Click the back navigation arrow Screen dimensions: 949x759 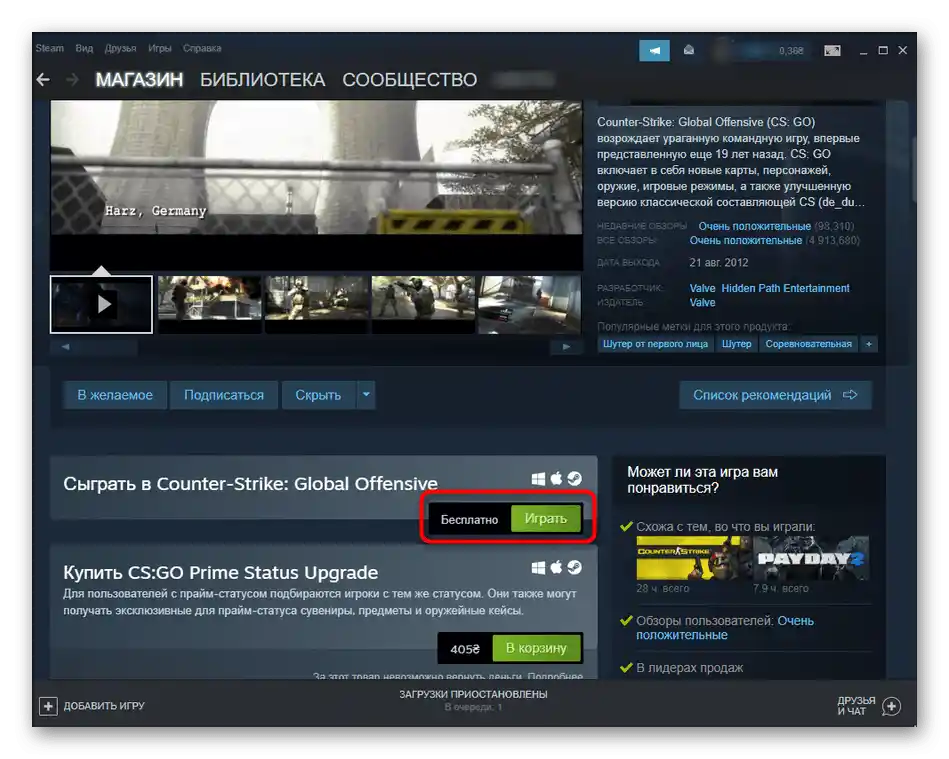point(43,79)
